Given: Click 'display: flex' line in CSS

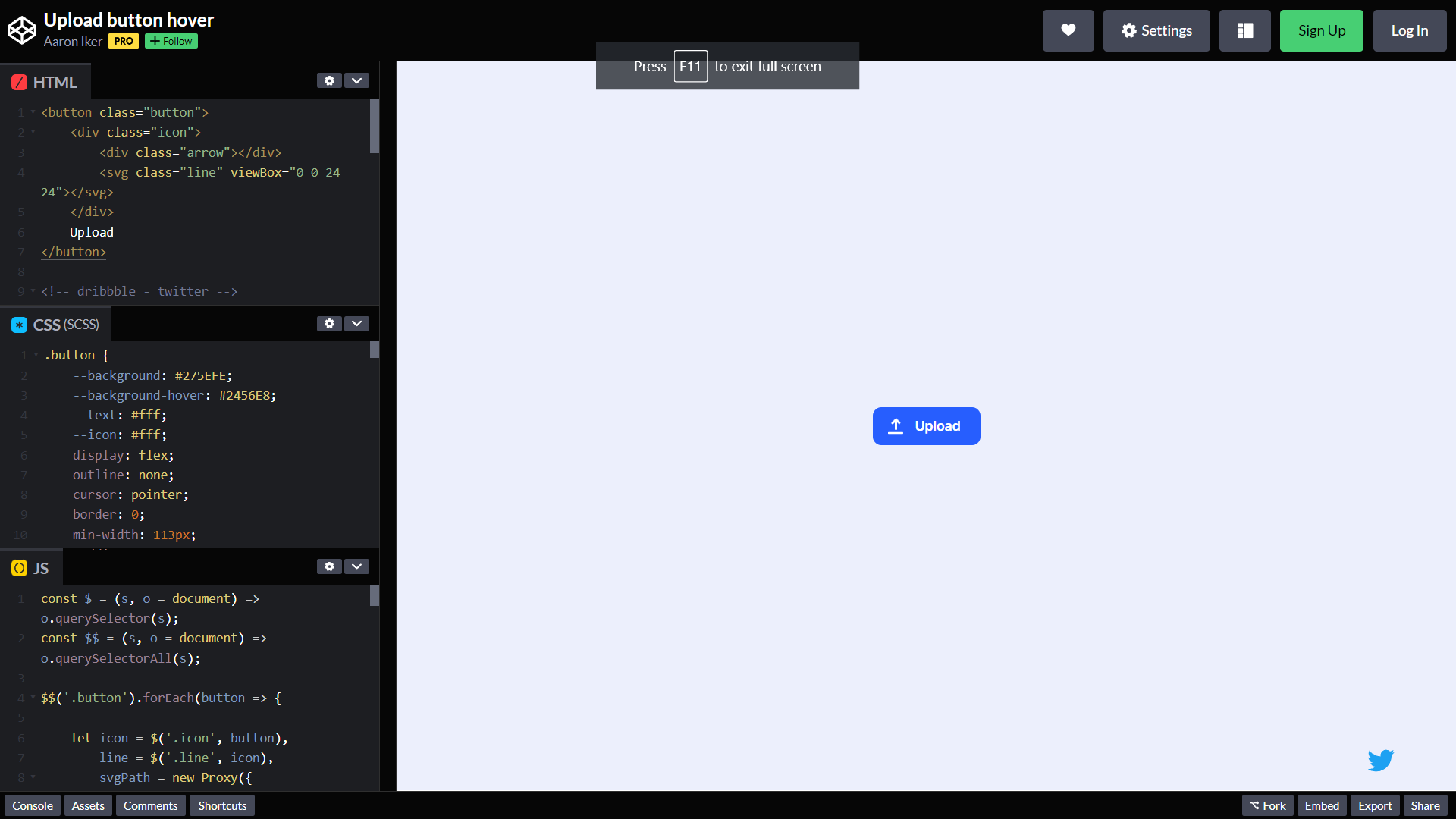Looking at the screenshot, I should (x=124, y=455).
